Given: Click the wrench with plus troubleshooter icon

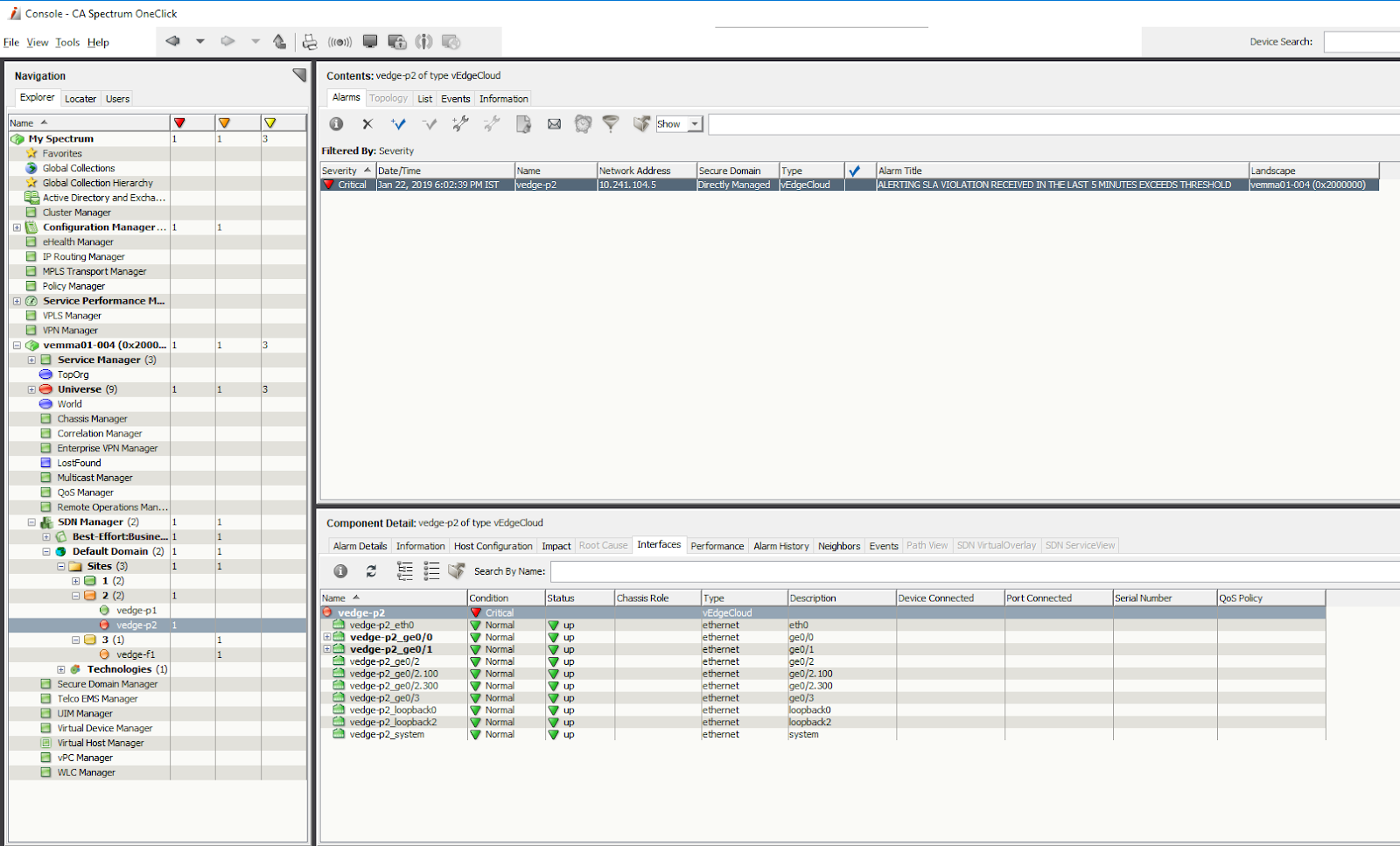Looking at the screenshot, I should [460, 124].
